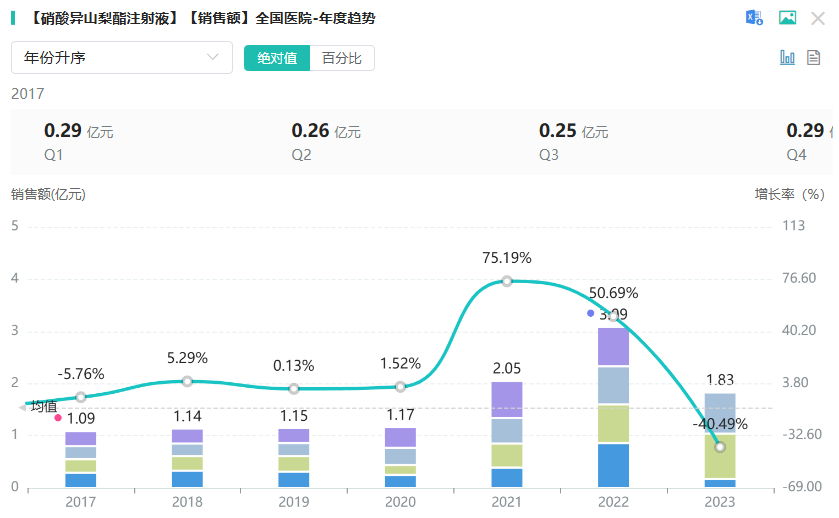
Task: Select 绝对值 absolute value mode
Action: tap(277, 58)
